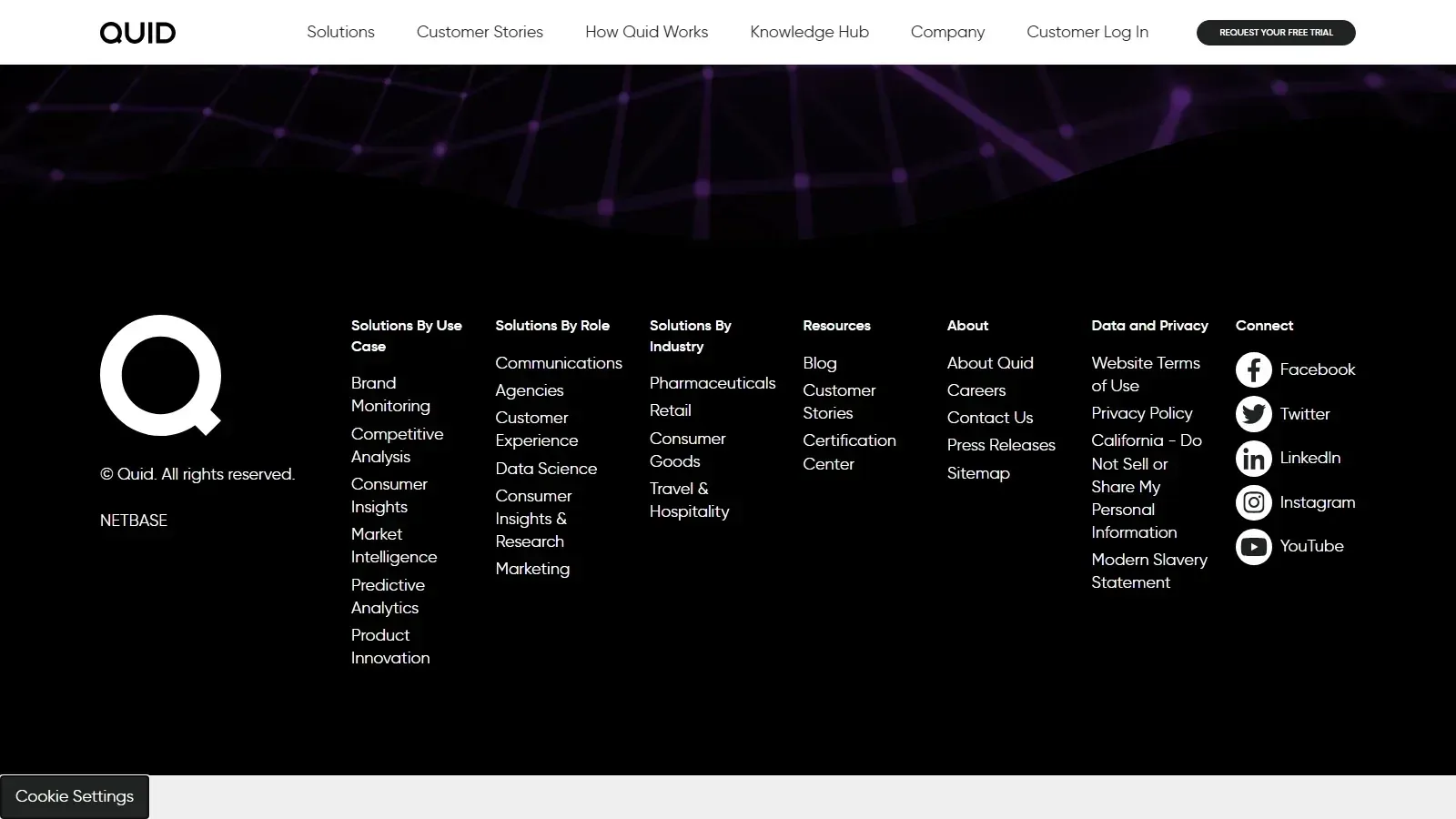
Task: Follow the NETBASE link
Action: point(134,521)
